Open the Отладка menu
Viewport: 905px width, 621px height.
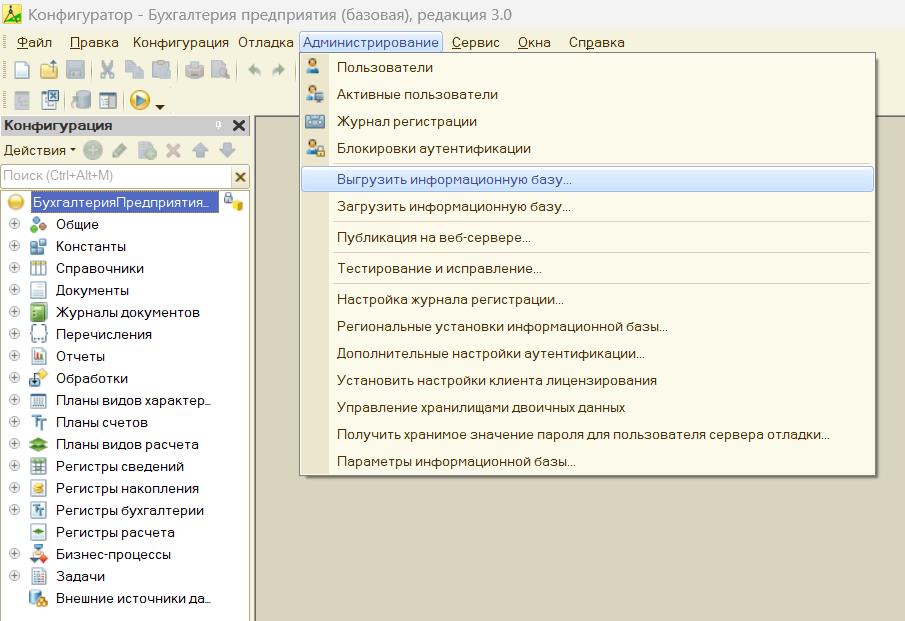pyautogui.click(x=265, y=43)
